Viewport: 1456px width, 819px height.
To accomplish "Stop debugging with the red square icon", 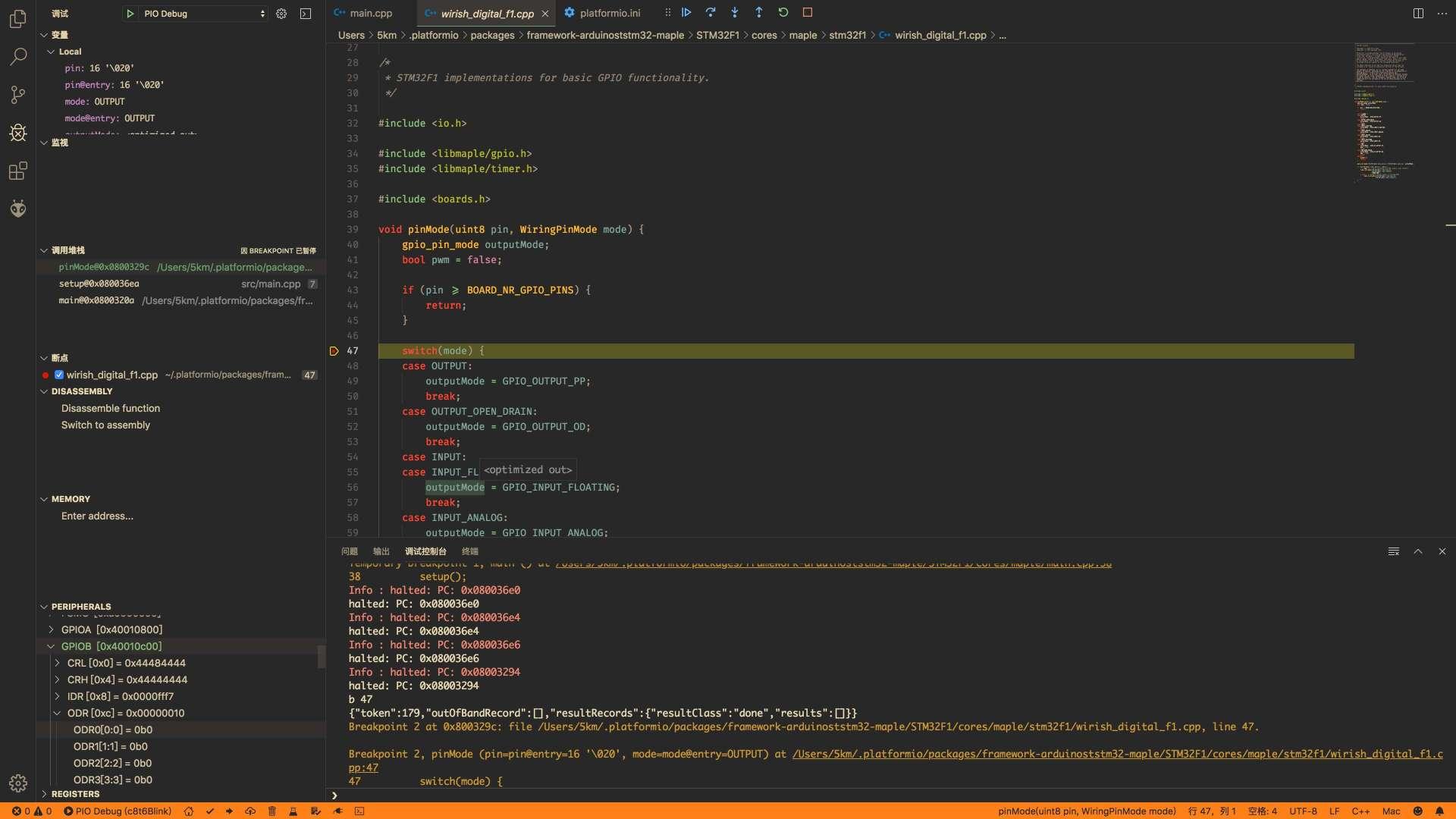I will point(807,12).
